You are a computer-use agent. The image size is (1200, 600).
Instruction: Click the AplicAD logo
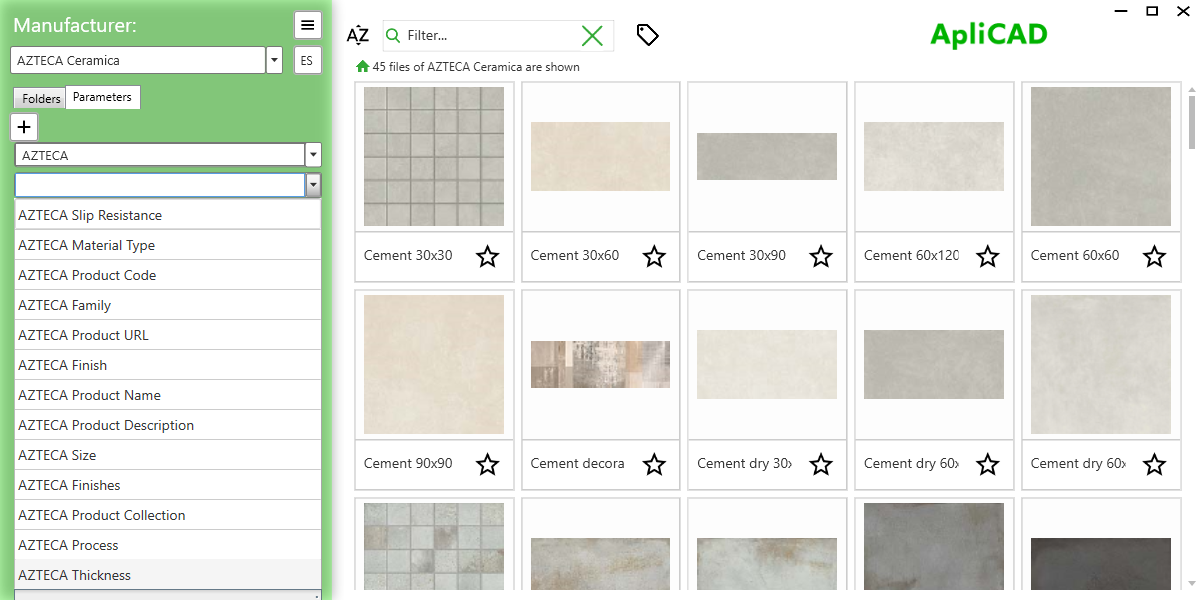click(x=988, y=32)
